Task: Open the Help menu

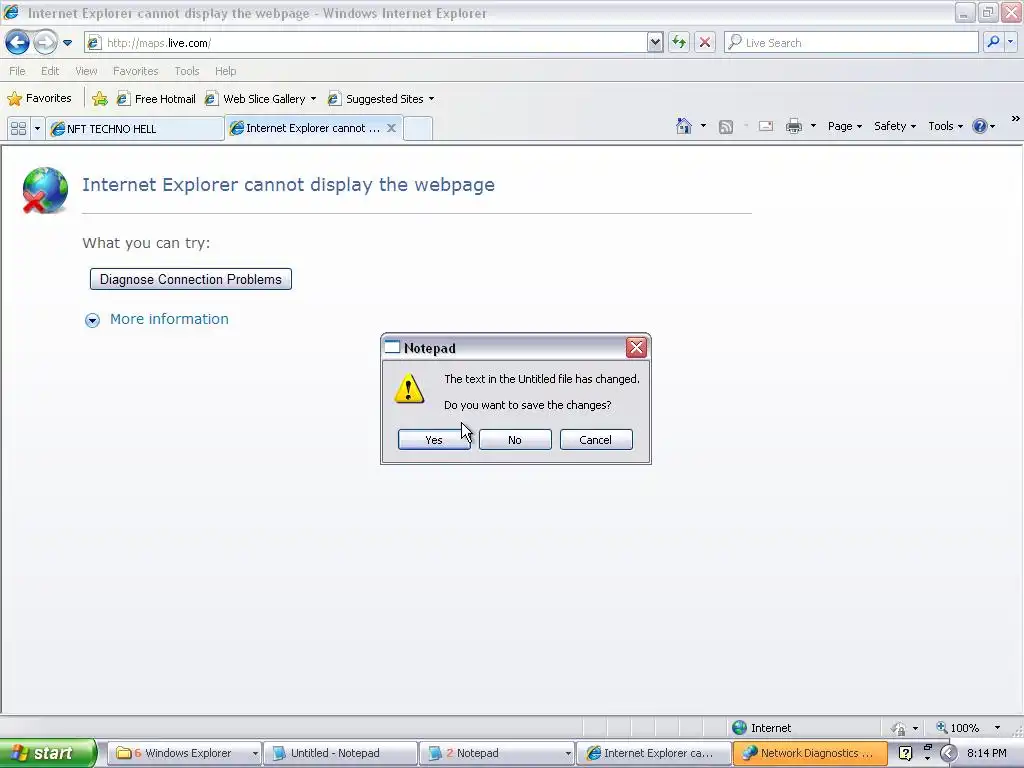Action: 225,71
